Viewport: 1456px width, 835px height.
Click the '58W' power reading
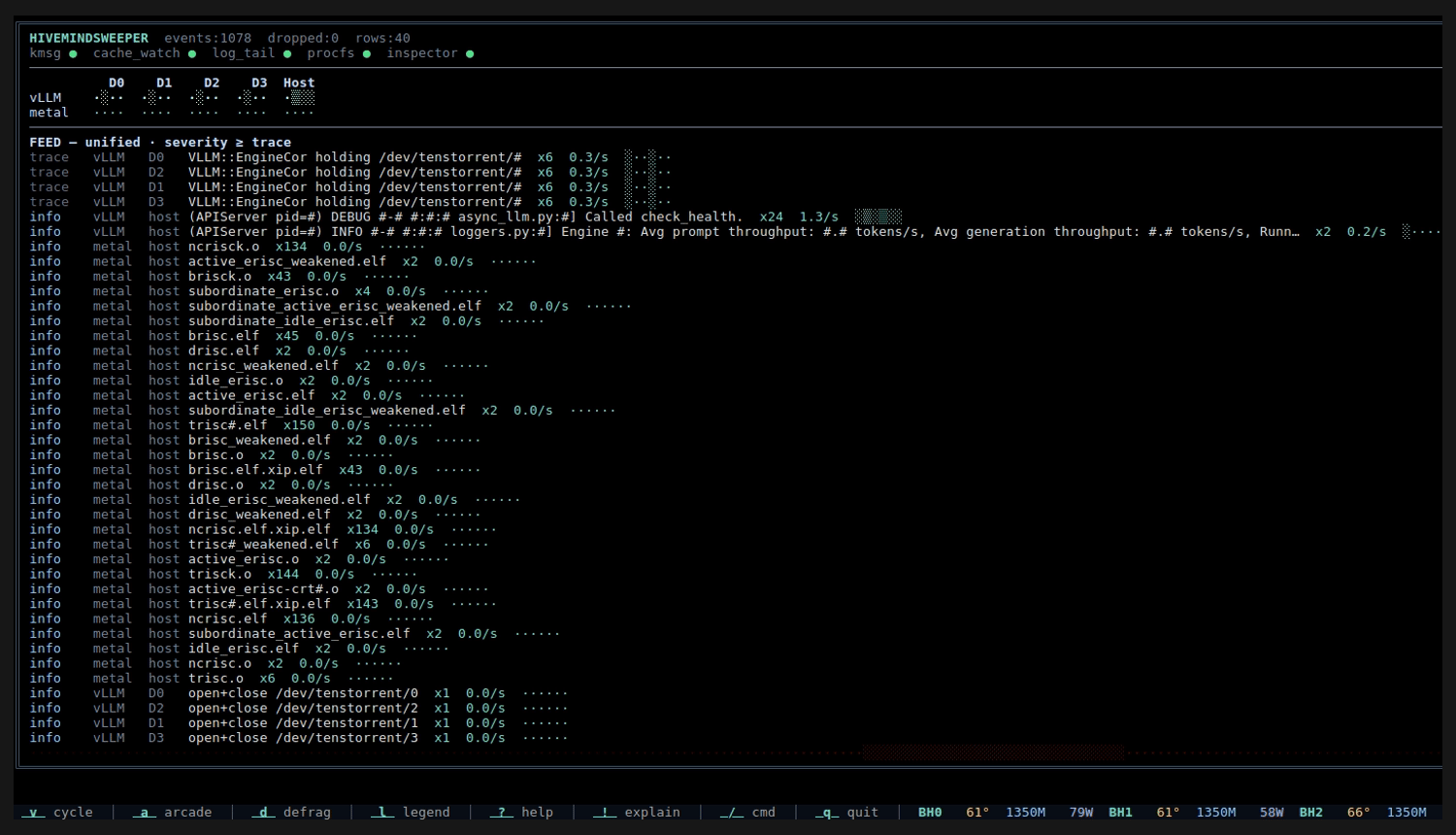[1272, 812]
